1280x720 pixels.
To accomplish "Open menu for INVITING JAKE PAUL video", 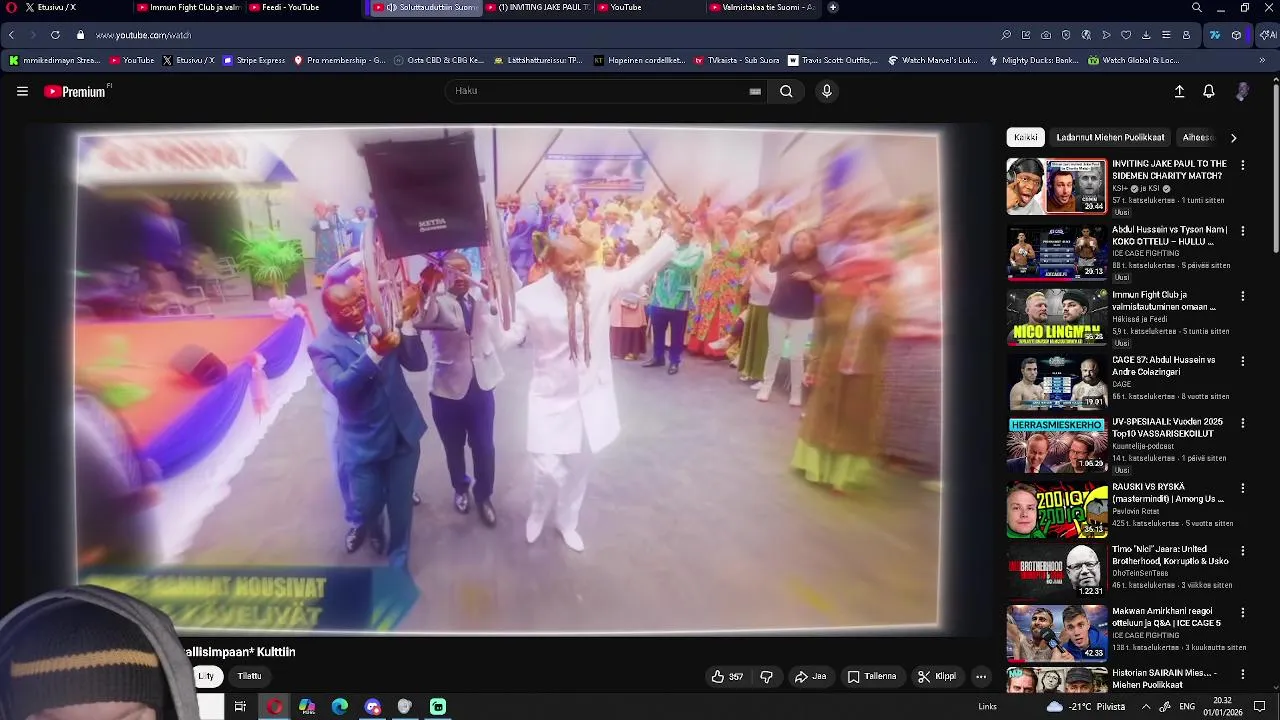I will tap(1243, 165).
